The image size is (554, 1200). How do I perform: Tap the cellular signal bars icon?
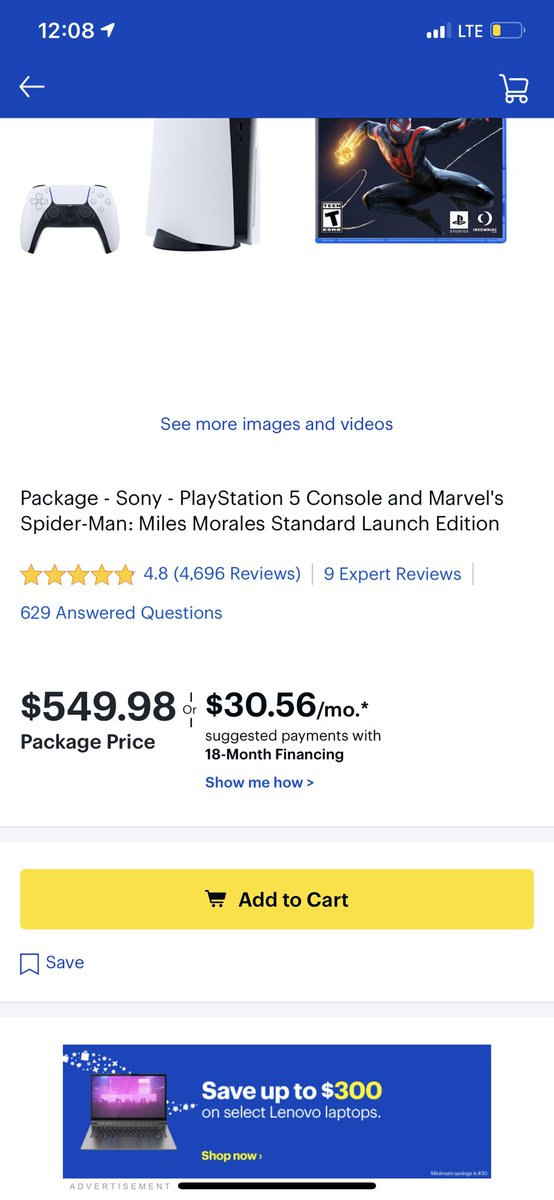pyautogui.click(x=438, y=32)
